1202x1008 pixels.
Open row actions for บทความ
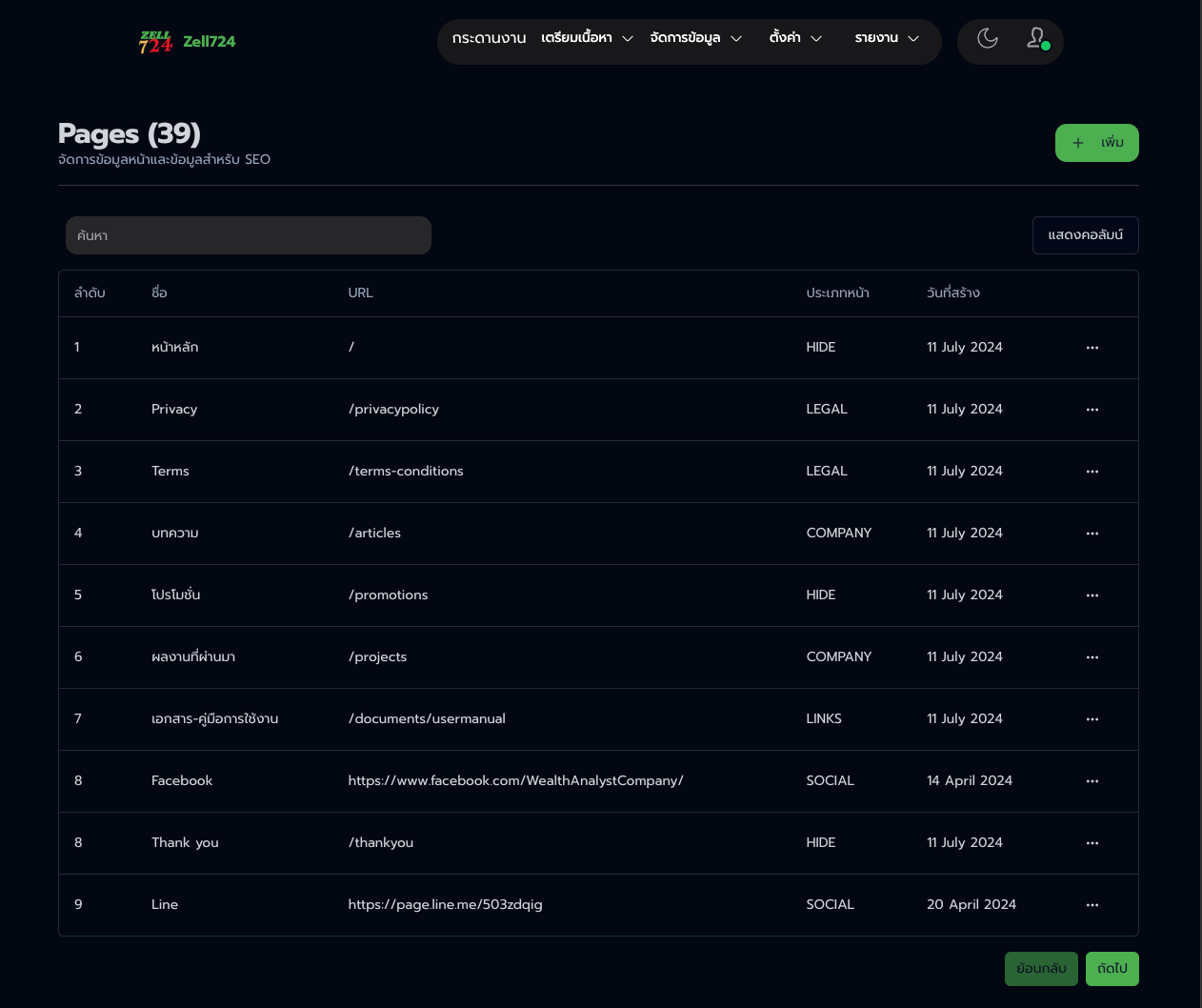click(x=1092, y=534)
